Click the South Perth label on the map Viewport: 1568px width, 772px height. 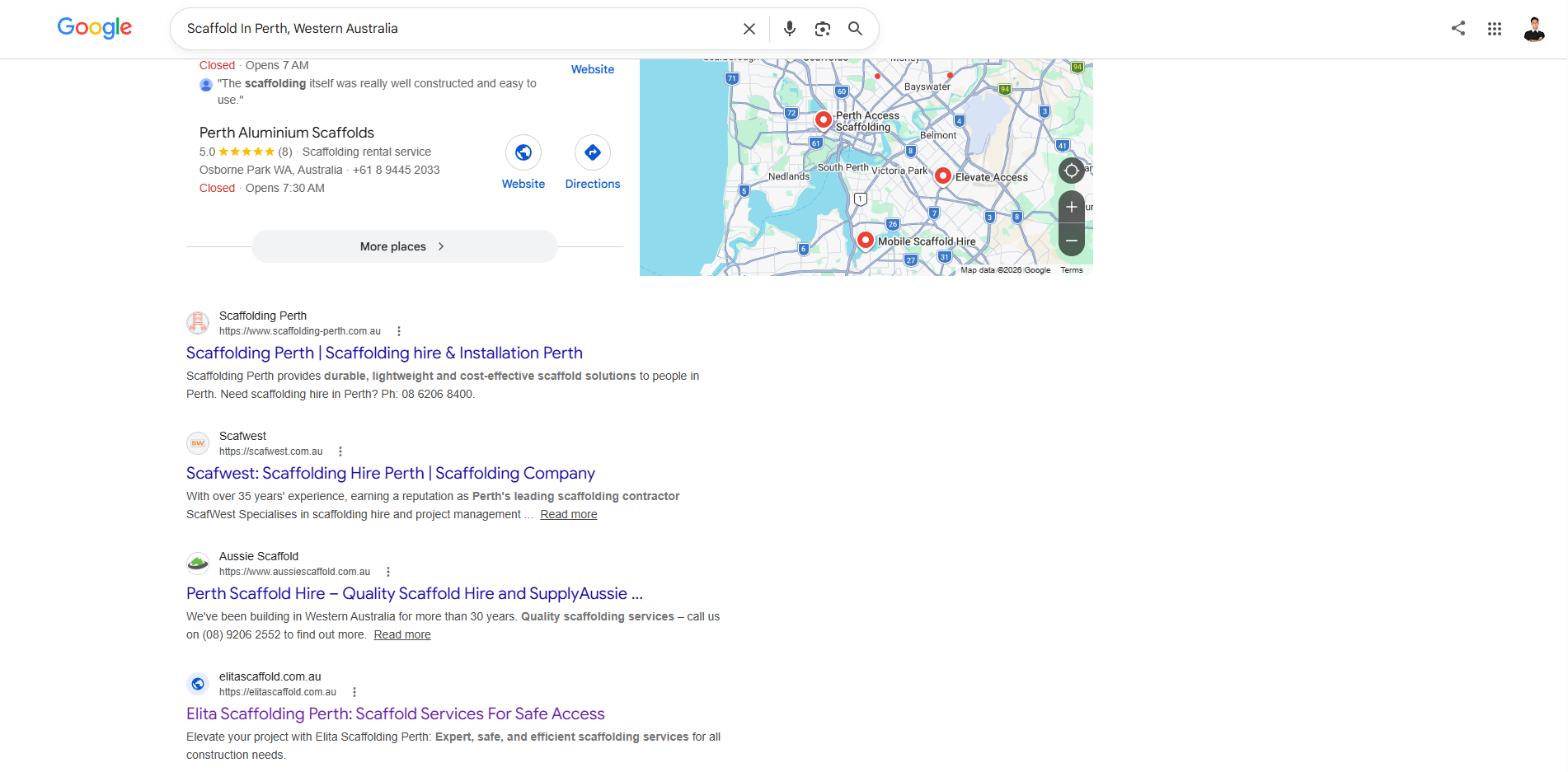tap(843, 167)
